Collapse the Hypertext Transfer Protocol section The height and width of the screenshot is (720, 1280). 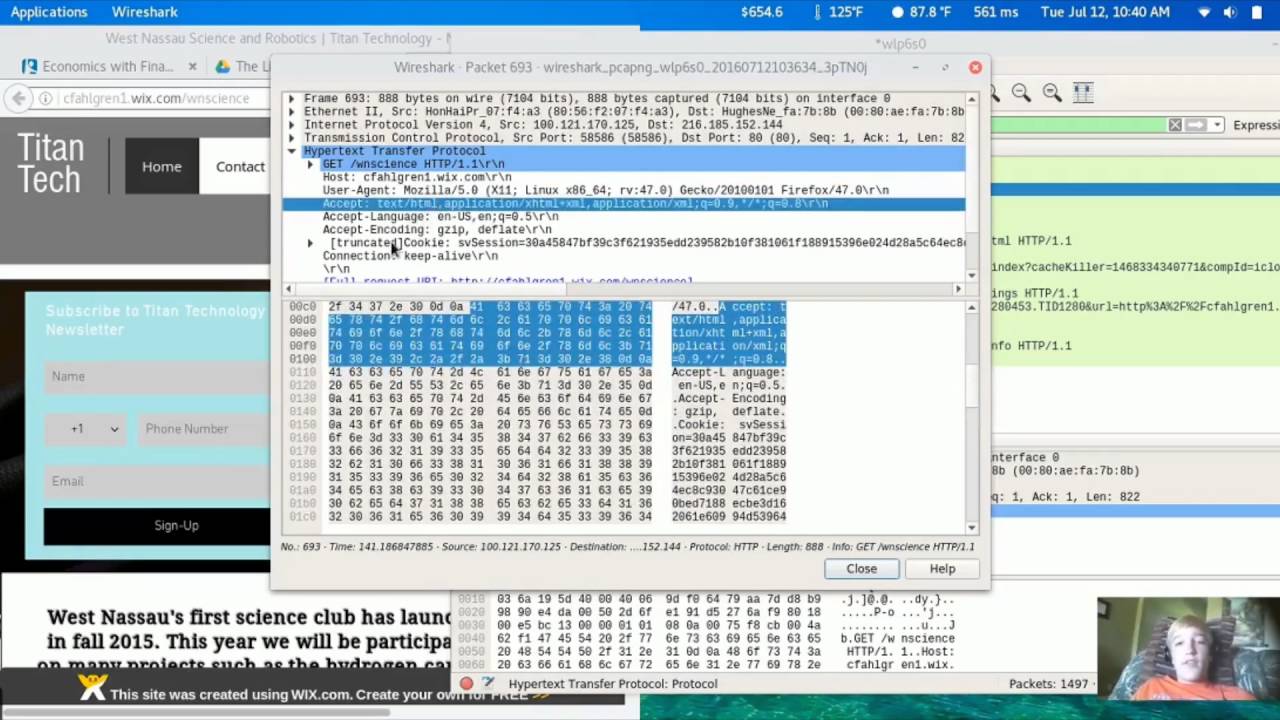tap(291, 151)
